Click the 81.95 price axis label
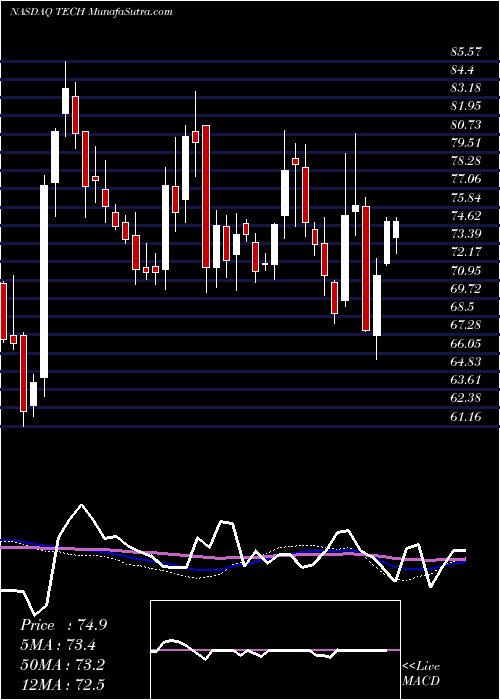 [466, 106]
